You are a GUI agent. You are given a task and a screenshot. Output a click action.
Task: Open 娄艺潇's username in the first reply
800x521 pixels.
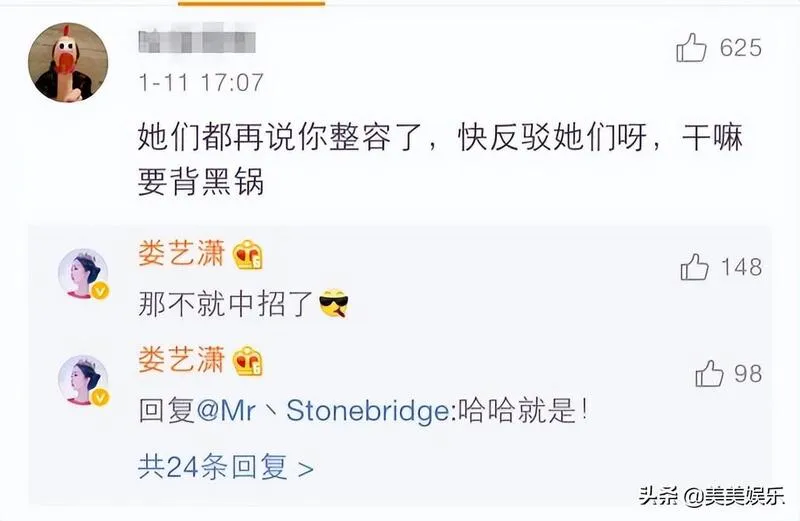coord(181,254)
